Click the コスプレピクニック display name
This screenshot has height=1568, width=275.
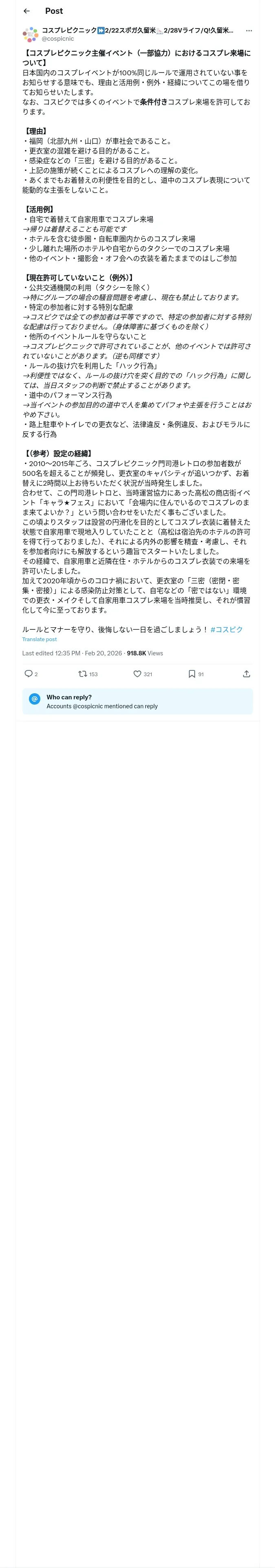(69, 30)
